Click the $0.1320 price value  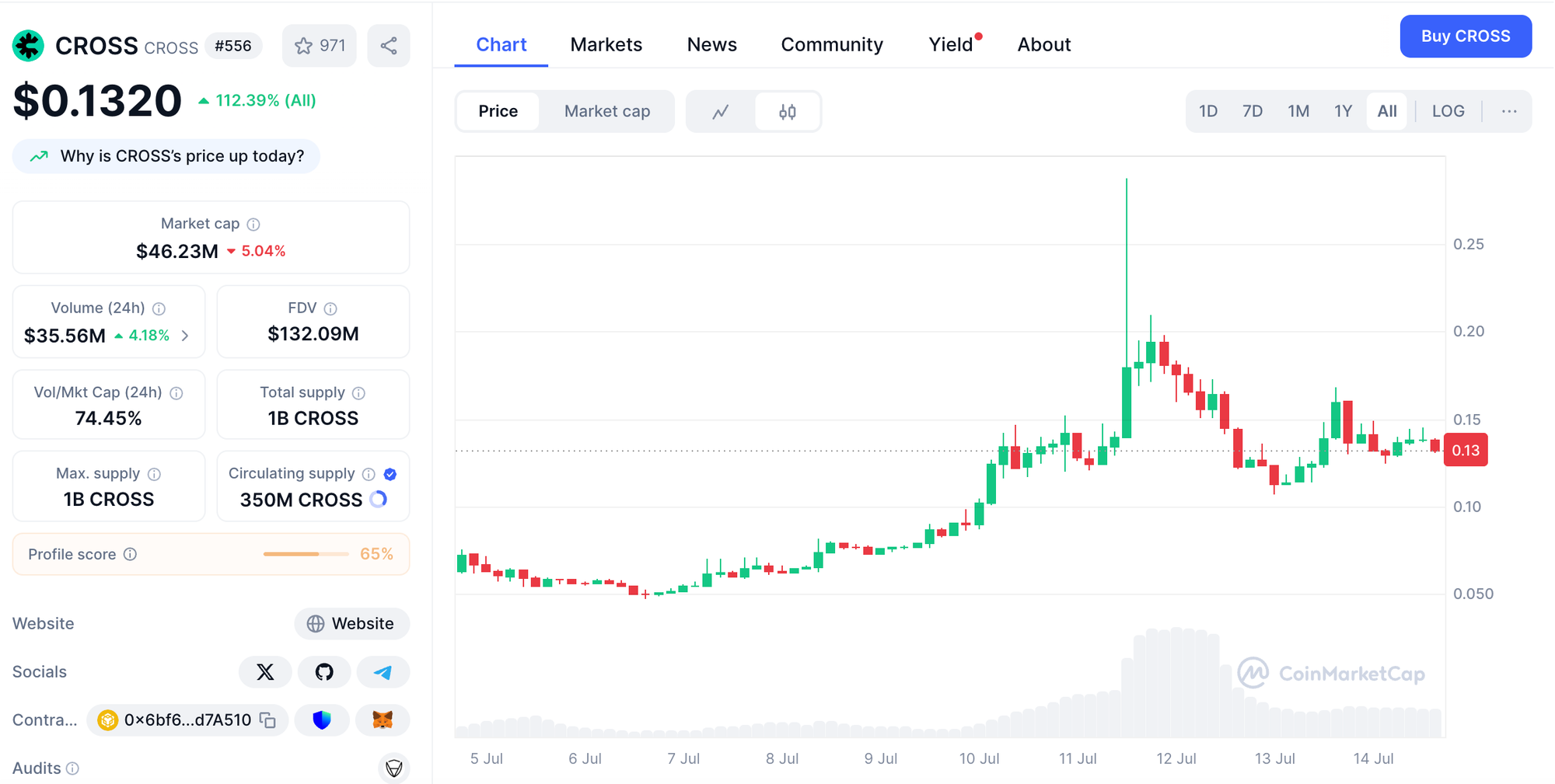tap(97, 101)
